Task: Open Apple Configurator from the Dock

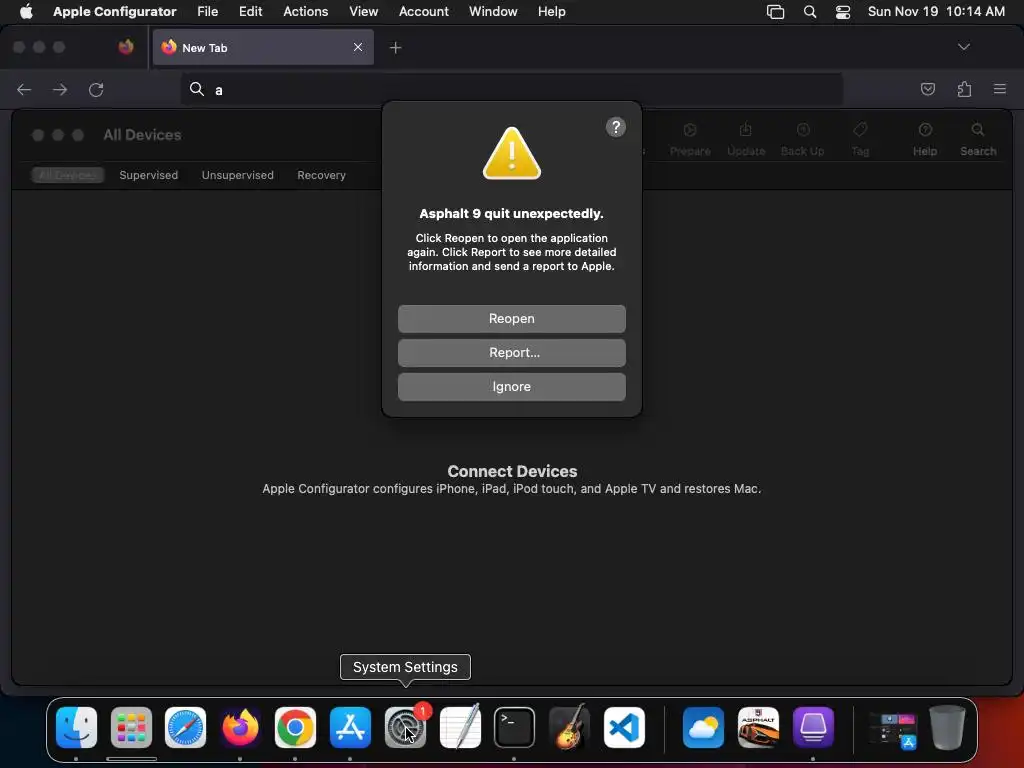Action: pos(812,727)
